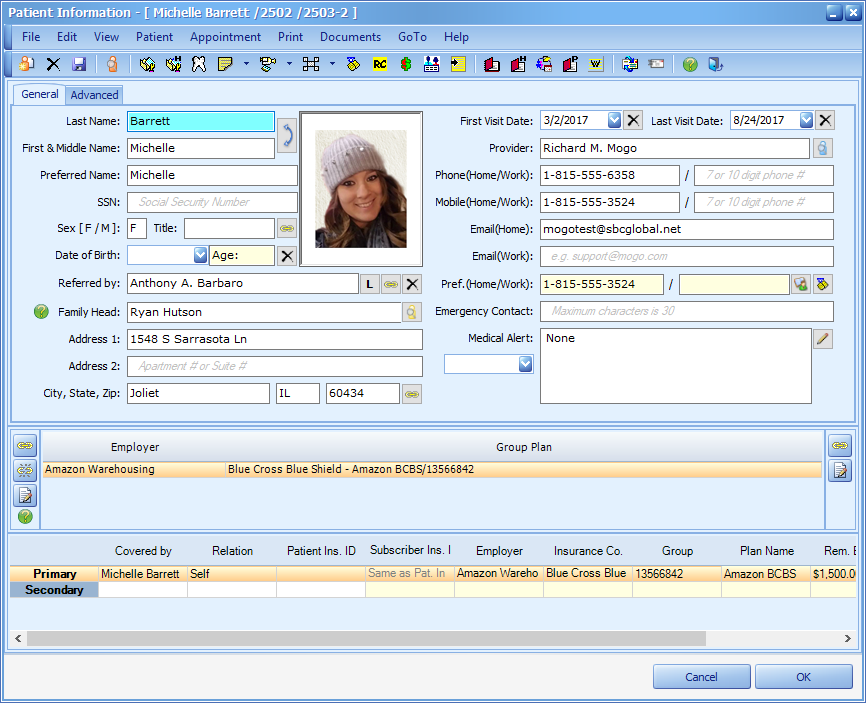Open the Appointment menu
Image resolution: width=866 pixels, height=703 pixels.
pyautogui.click(x=225, y=36)
